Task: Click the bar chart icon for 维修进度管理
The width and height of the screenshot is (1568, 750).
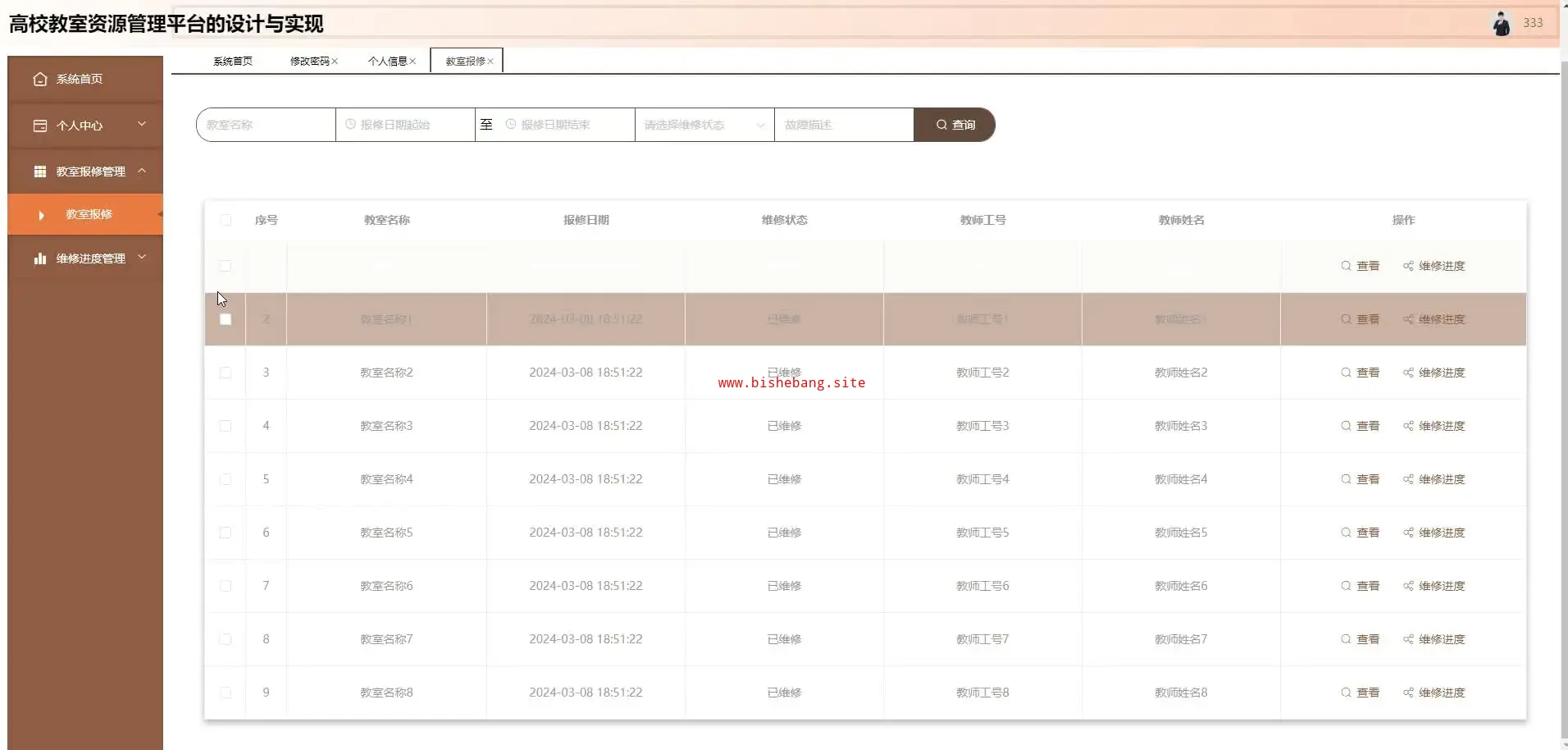Action: (39, 258)
